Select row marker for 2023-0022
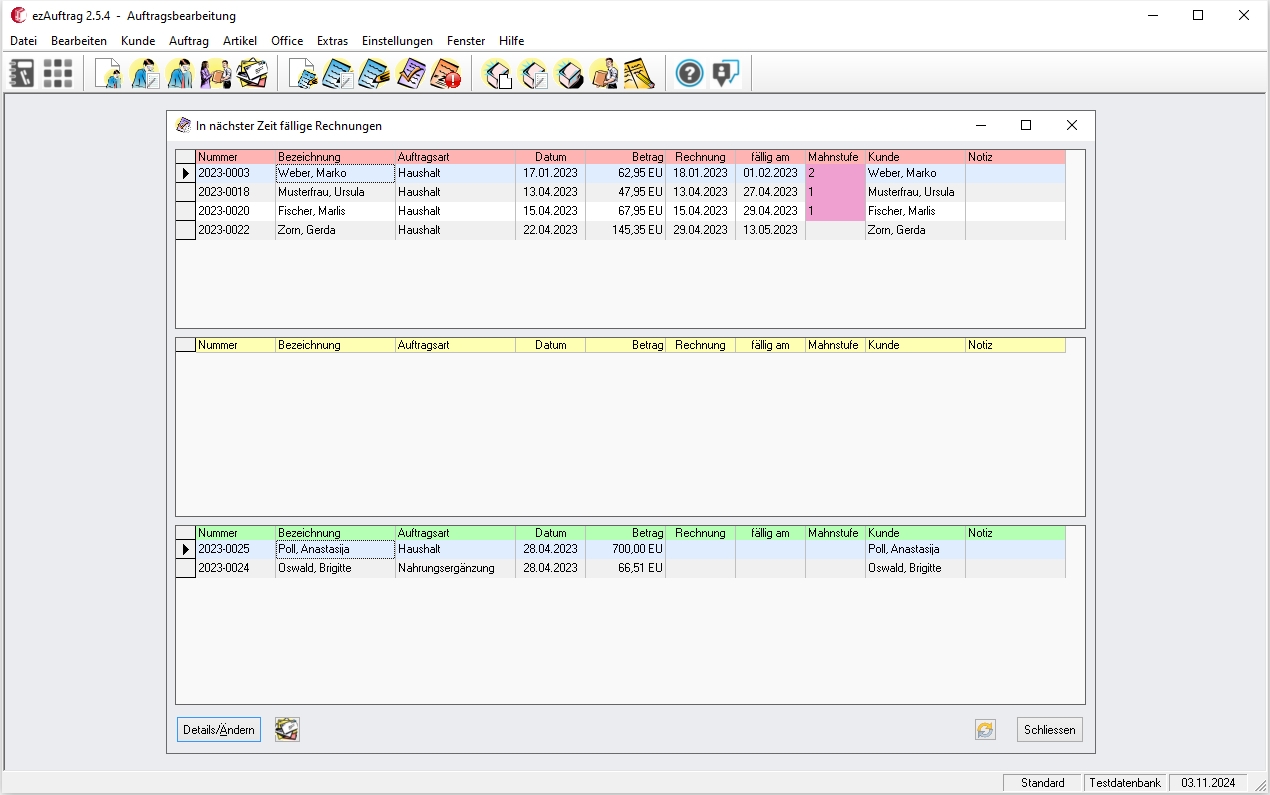This screenshot has width=1270, height=795. click(185, 230)
